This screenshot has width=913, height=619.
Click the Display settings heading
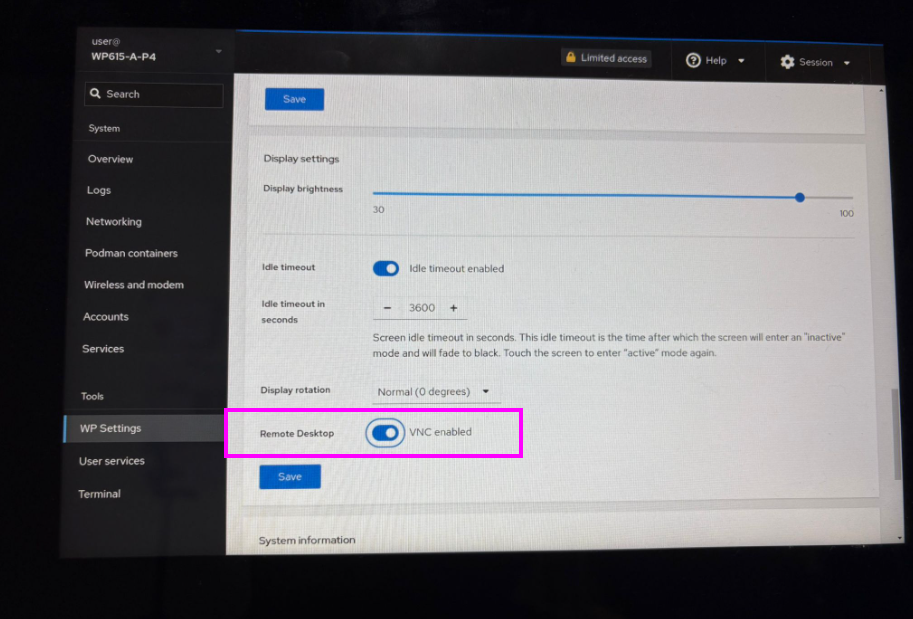click(301, 158)
